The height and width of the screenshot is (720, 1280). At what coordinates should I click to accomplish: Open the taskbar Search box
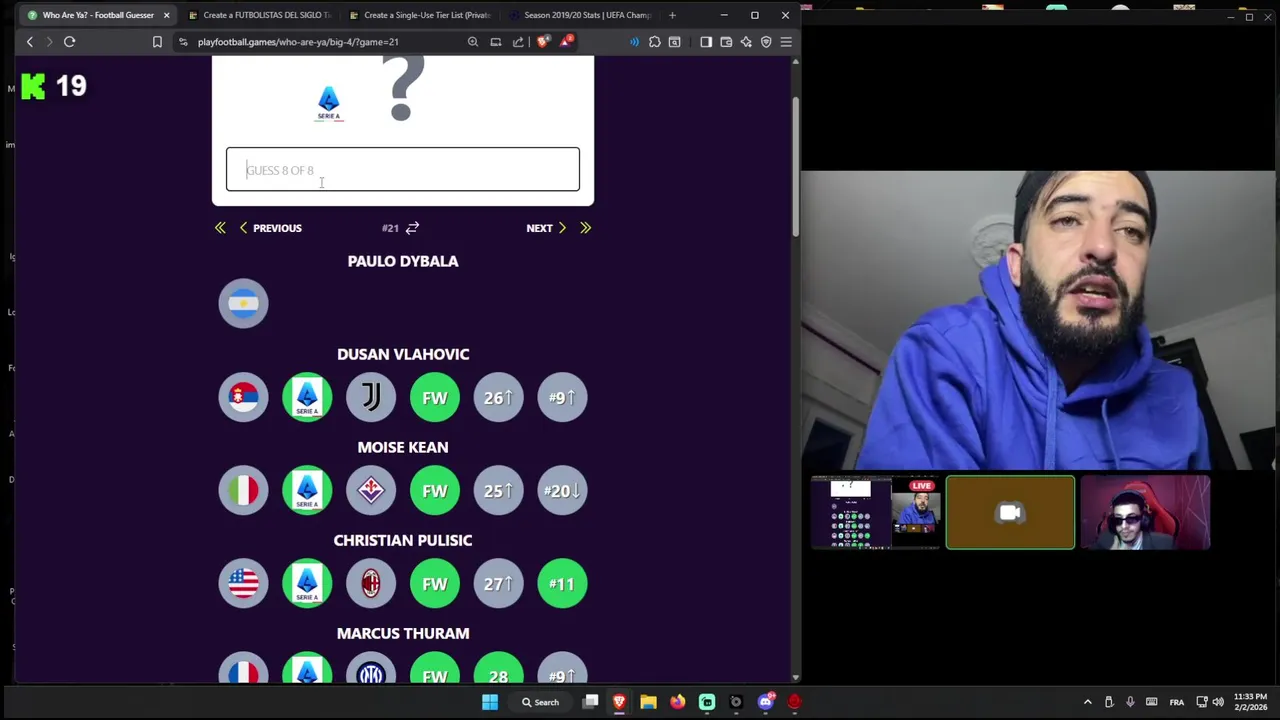(540, 702)
